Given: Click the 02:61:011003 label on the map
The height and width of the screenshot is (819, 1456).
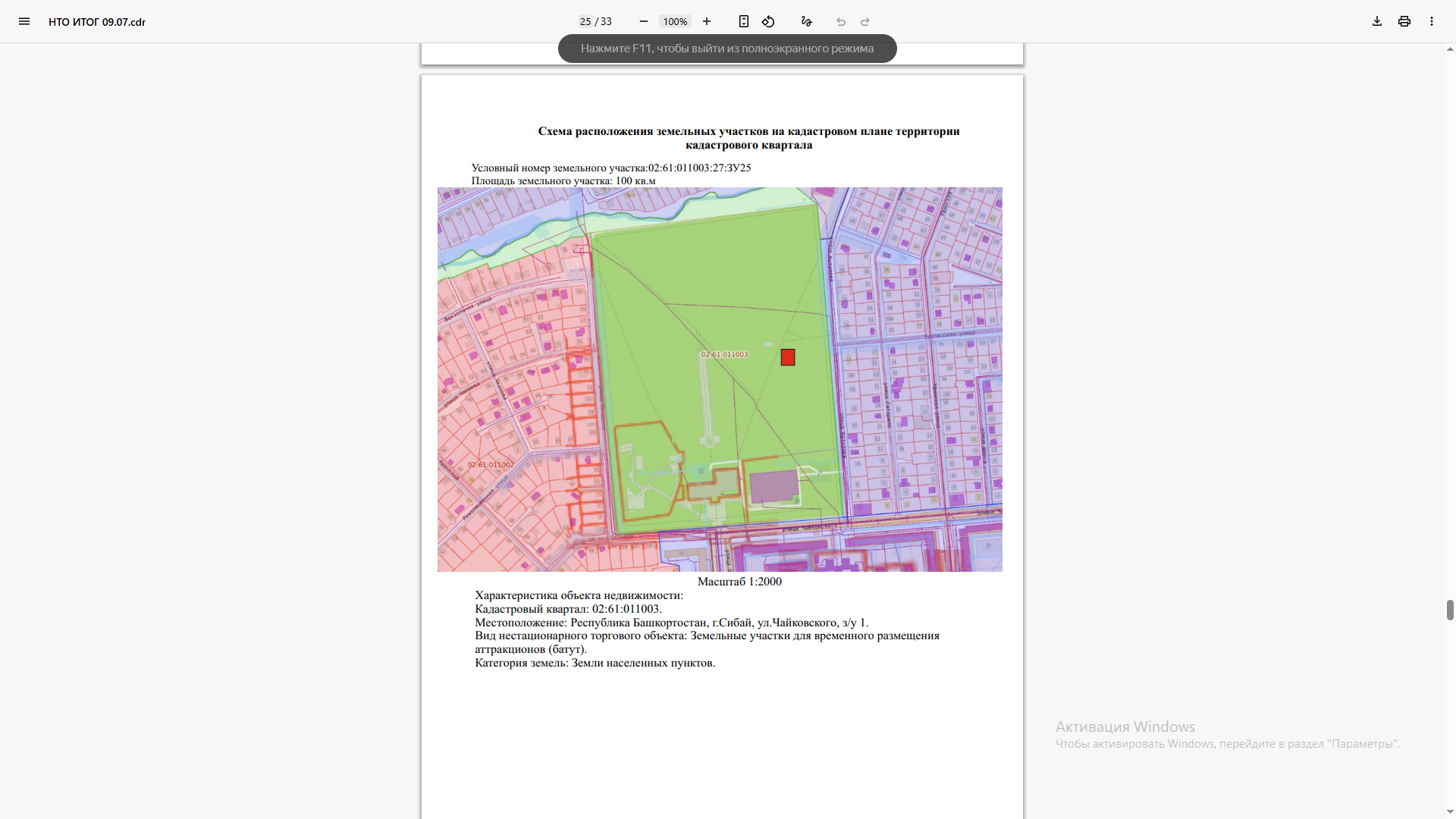Looking at the screenshot, I should tap(724, 354).
